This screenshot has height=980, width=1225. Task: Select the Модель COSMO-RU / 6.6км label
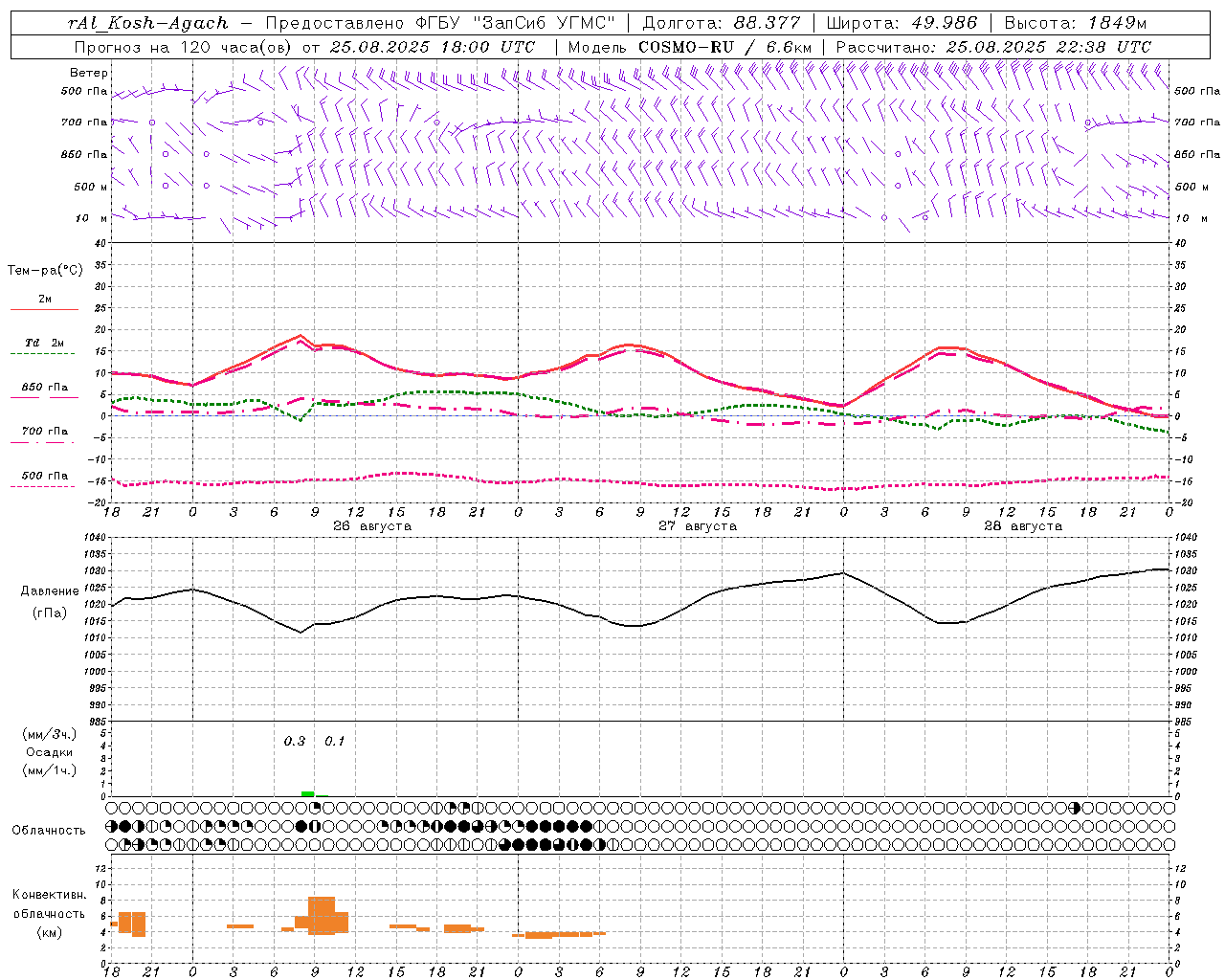(x=689, y=47)
